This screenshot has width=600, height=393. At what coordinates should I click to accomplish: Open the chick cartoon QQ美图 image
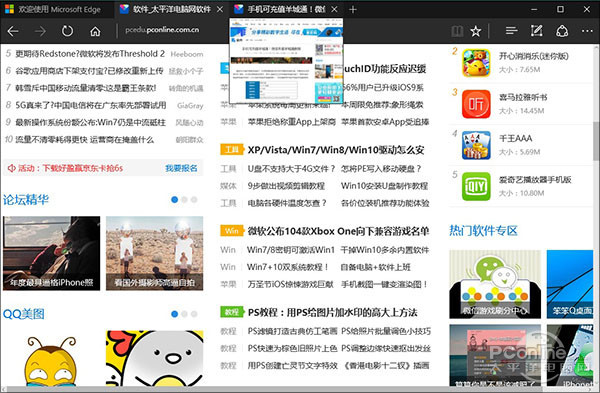(x=155, y=358)
